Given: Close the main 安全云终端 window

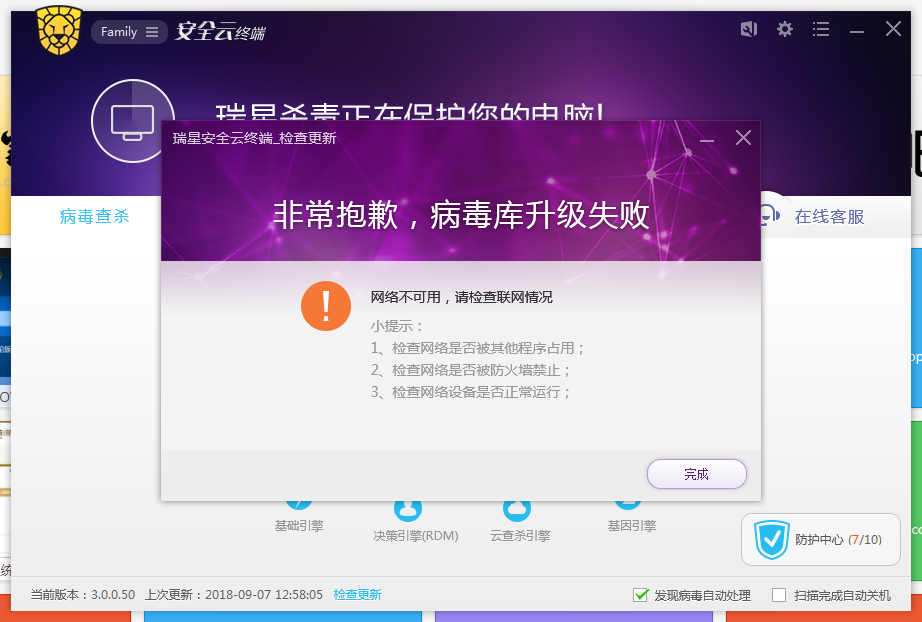Looking at the screenshot, I should [893, 28].
